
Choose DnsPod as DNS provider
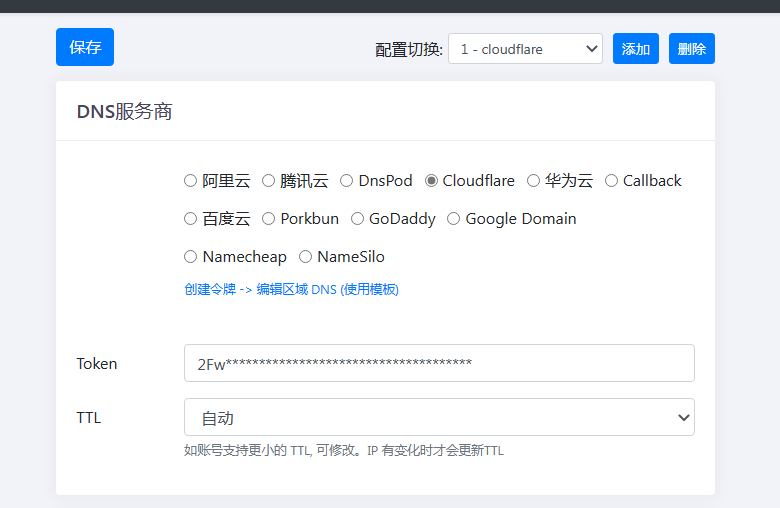(347, 181)
